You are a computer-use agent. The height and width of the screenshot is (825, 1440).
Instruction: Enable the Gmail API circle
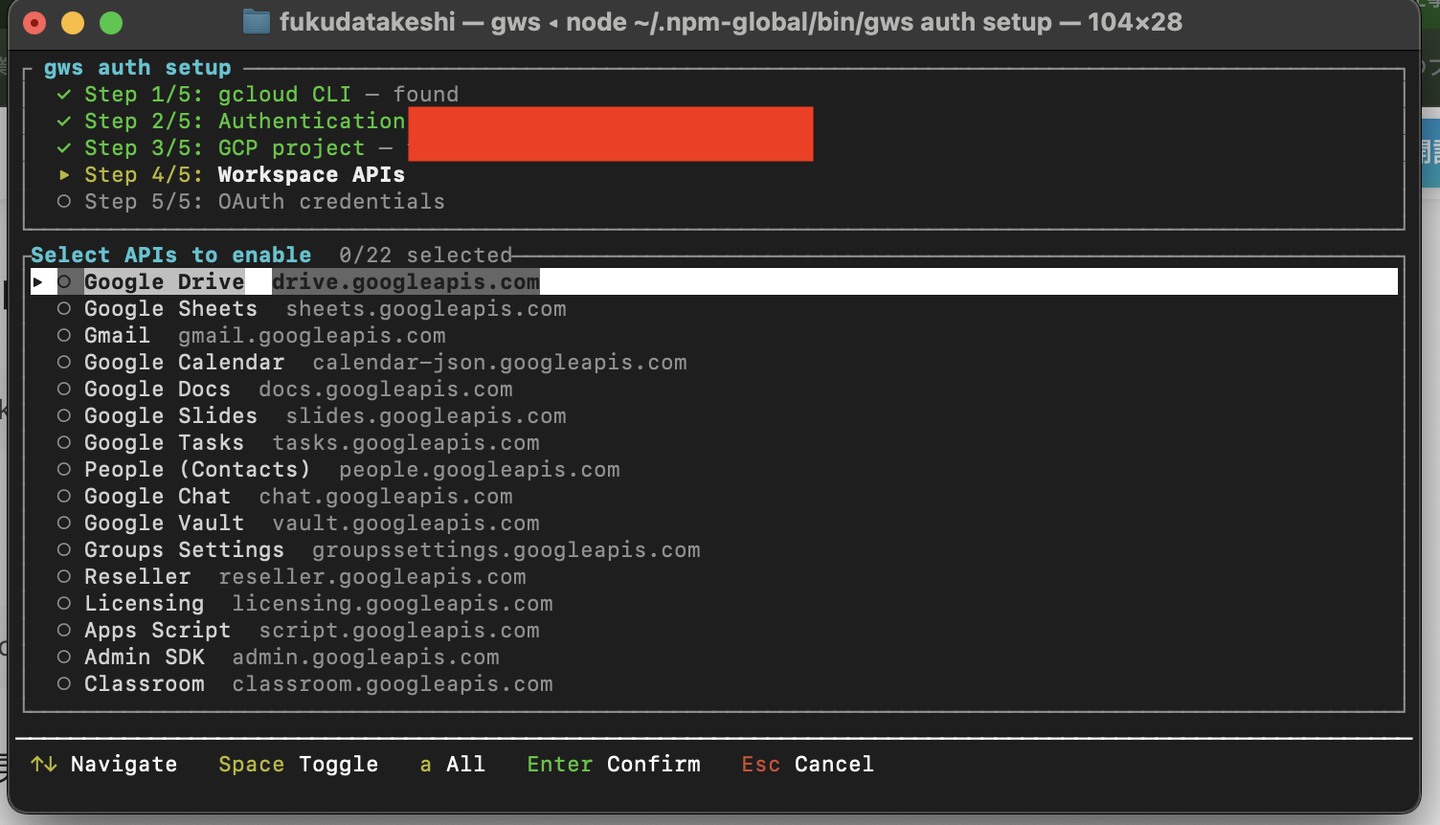(x=64, y=336)
